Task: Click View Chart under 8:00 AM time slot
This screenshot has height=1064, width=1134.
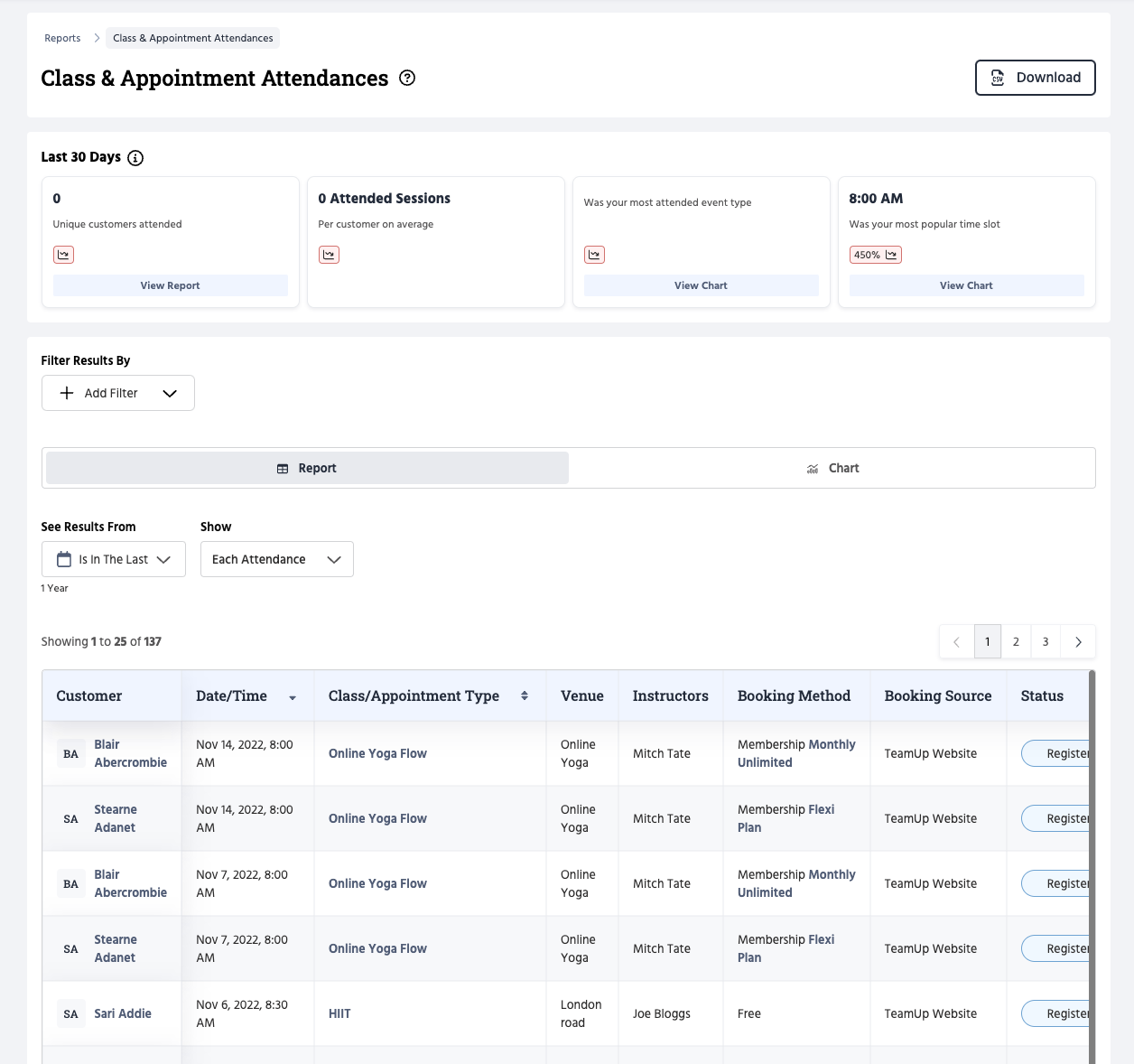Action: click(x=966, y=285)
